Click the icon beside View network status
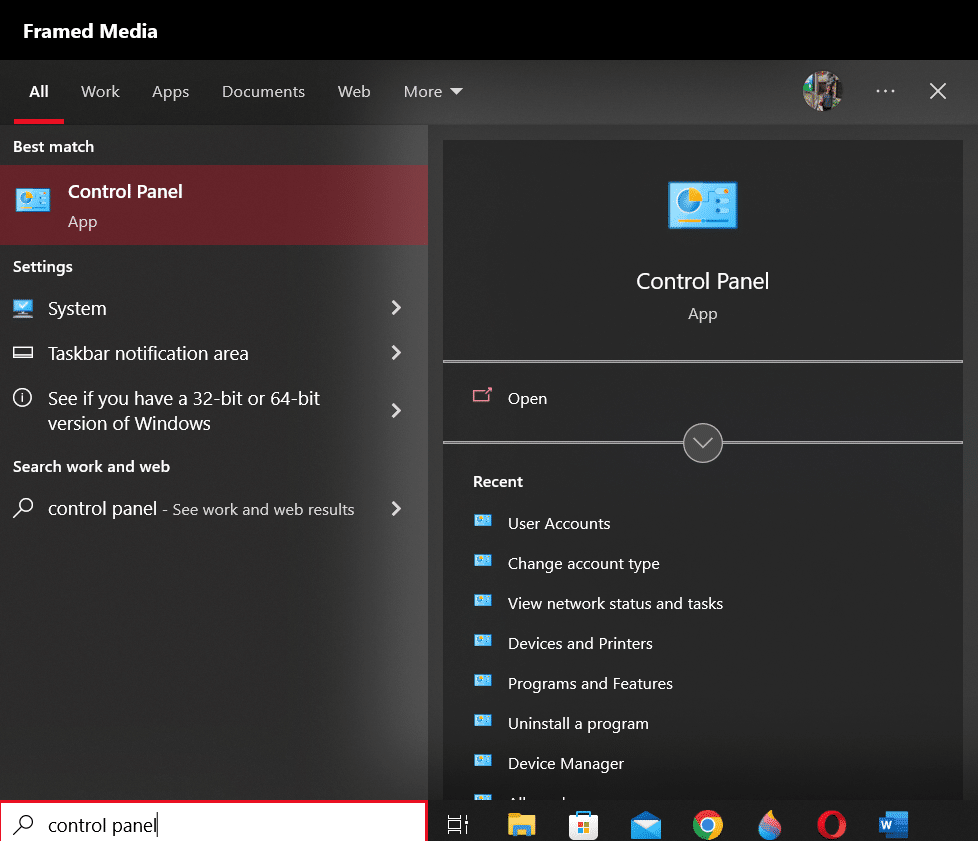The image size is (978, 841). click(483, 600)
